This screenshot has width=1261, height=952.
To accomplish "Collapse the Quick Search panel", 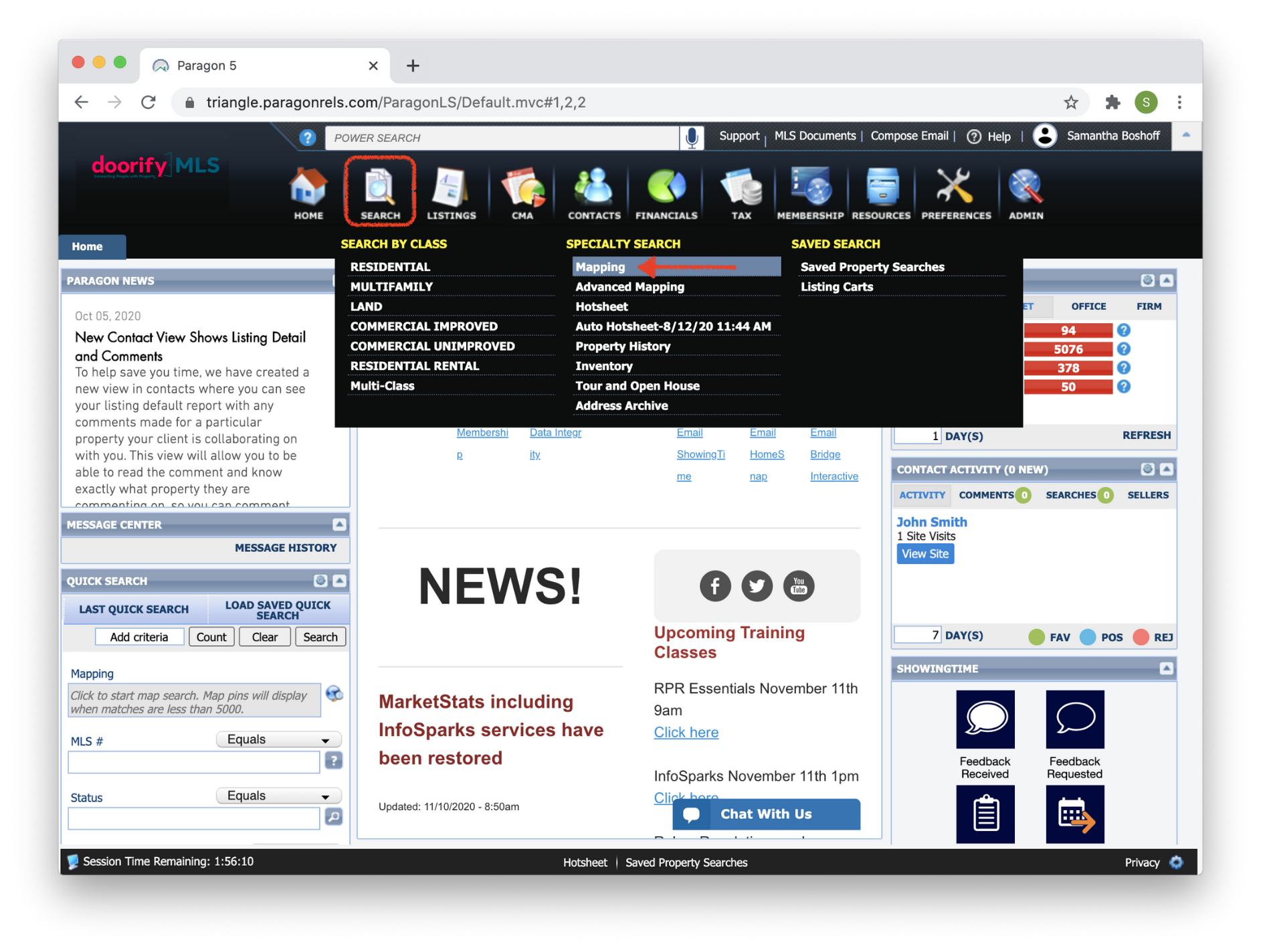I will pos(339,581).
